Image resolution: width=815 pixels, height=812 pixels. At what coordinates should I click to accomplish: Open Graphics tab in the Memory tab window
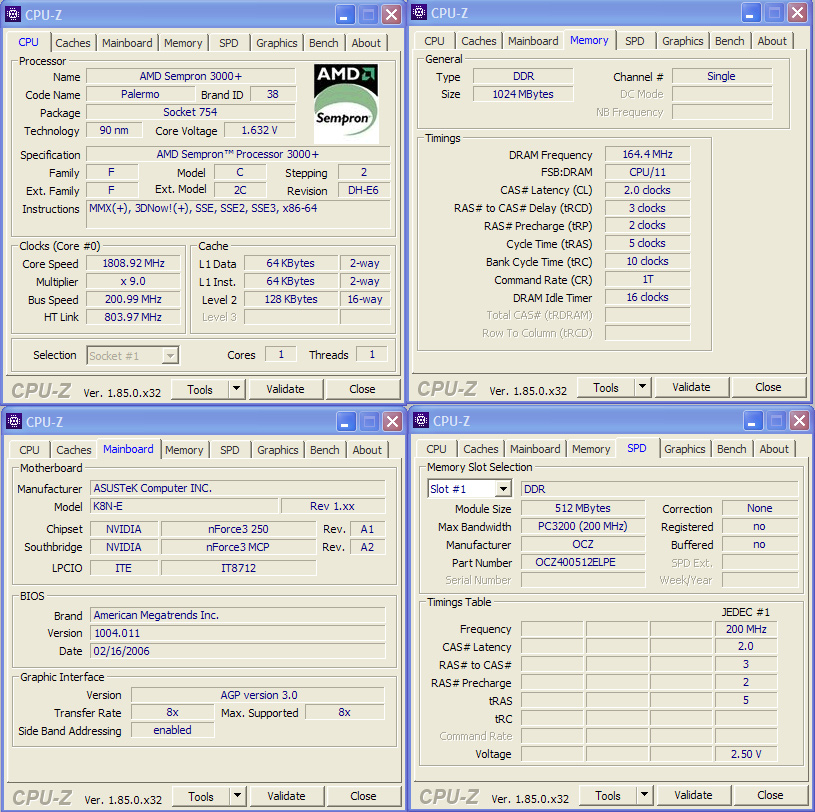tap(682, 41)
